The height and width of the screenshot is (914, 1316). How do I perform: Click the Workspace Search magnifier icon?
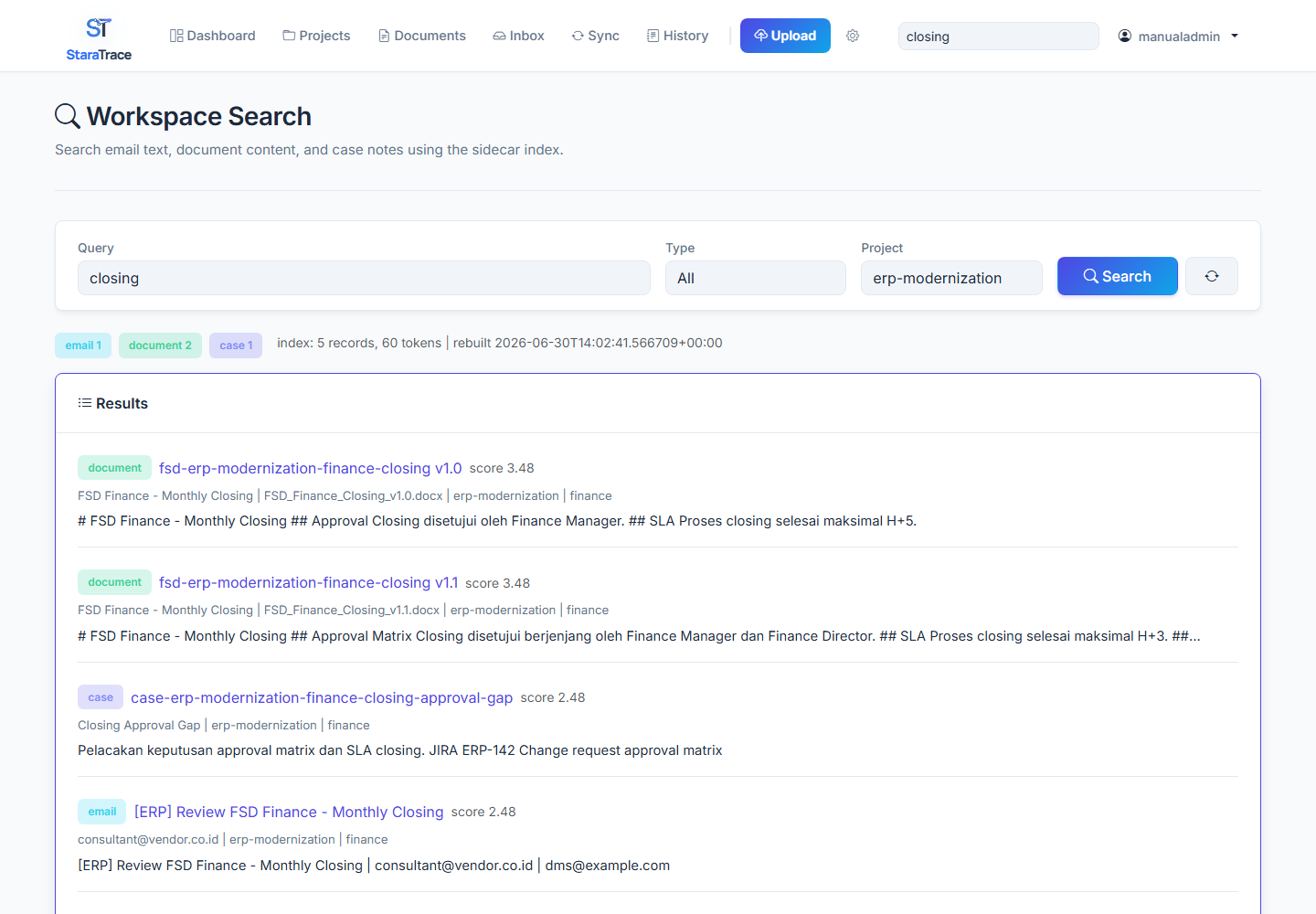tap(68, 116)
